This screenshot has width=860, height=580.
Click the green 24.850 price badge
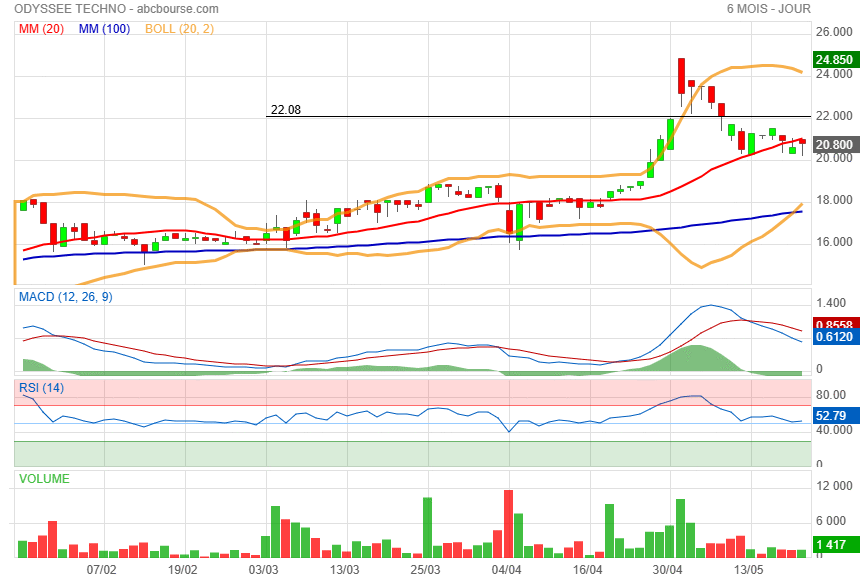(834, 59)
